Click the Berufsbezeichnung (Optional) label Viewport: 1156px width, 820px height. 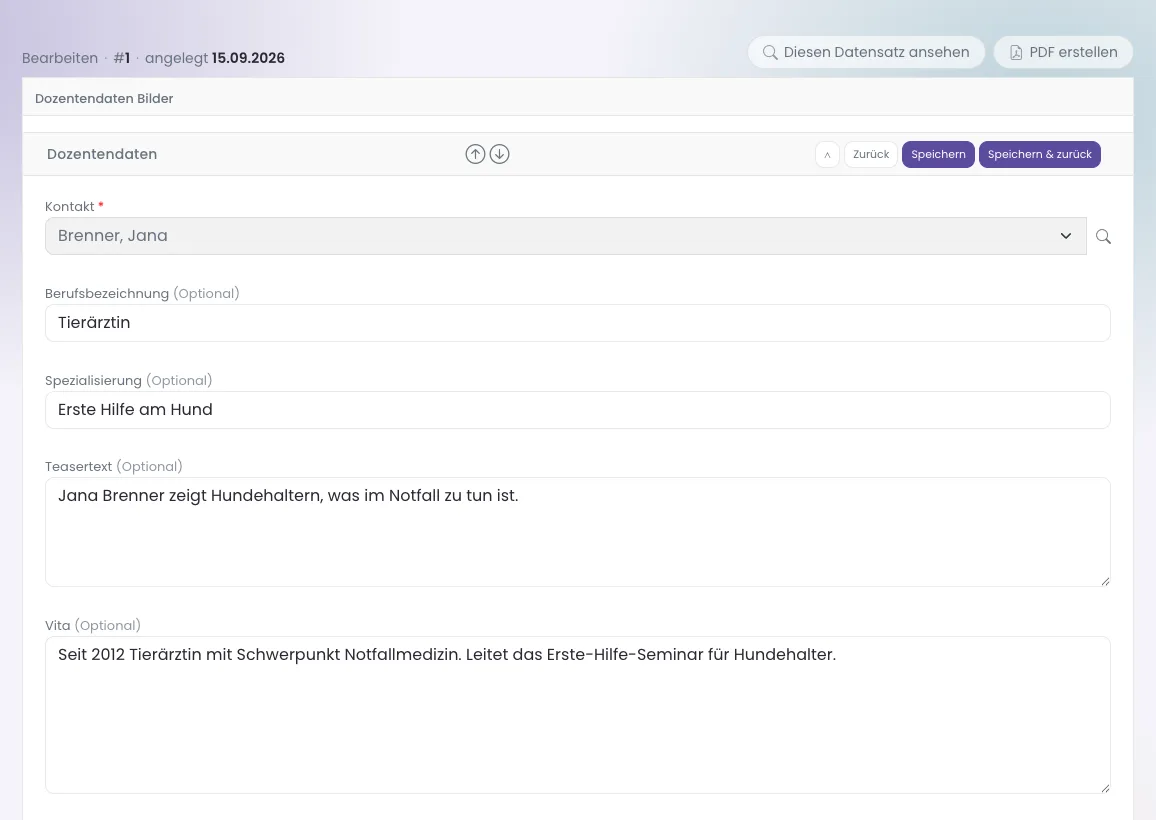pyautogui.click(x=142, y=293)
